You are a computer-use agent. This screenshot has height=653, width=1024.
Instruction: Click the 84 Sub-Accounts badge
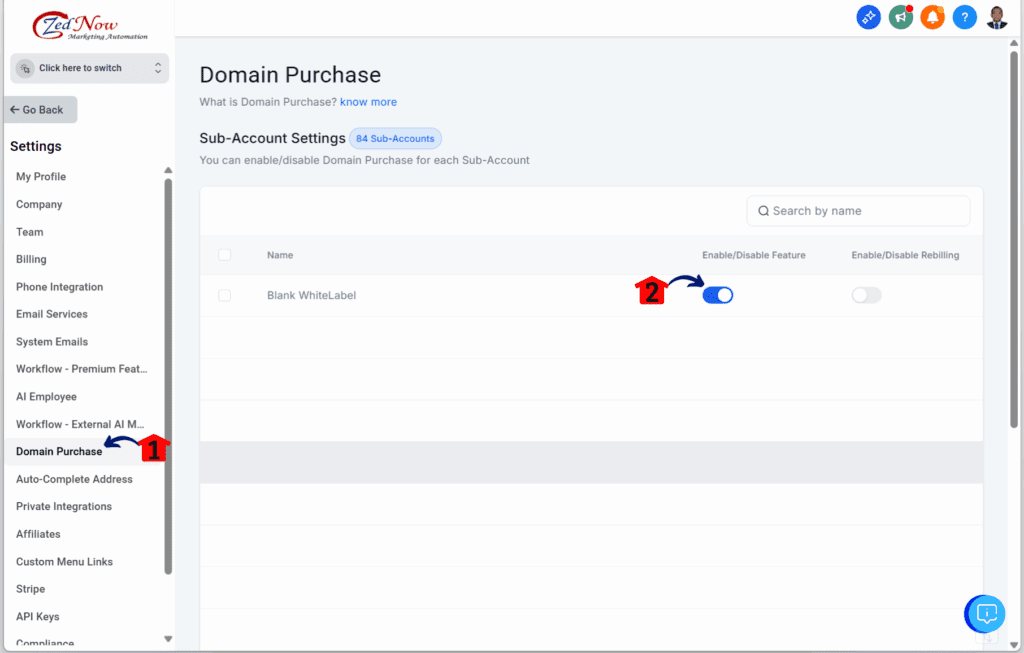pyautogui.click(x=395, y=138)
